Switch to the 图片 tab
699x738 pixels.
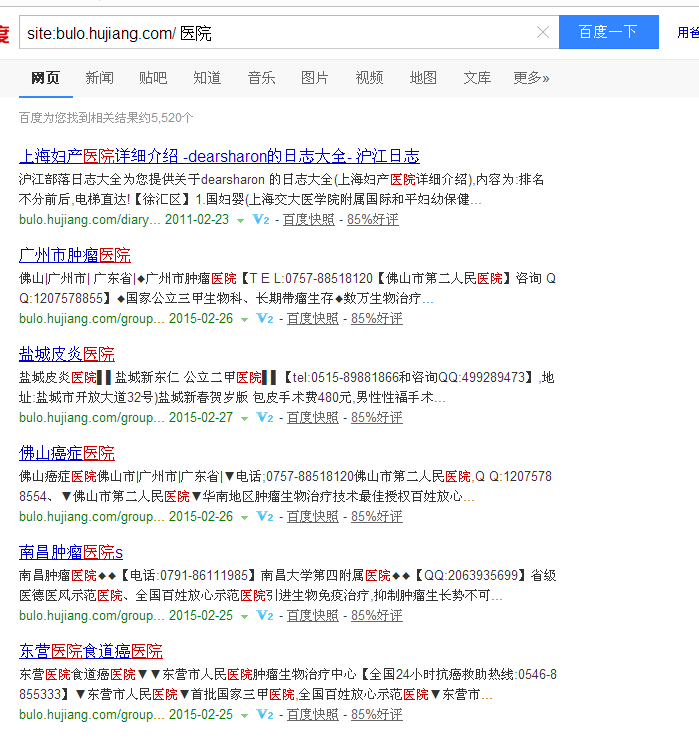tap(315, 78)
